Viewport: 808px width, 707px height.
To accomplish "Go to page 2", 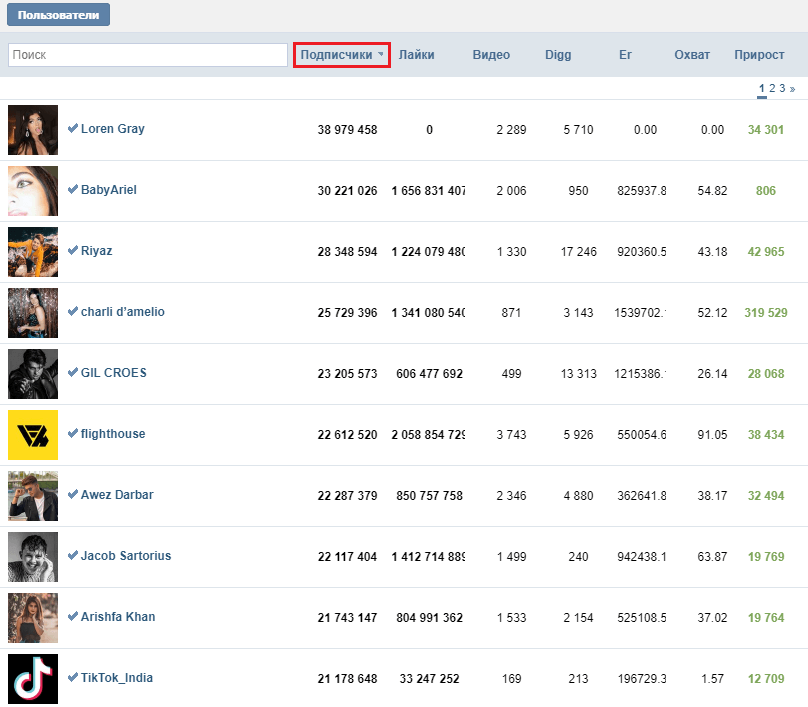I will point(772,88).
